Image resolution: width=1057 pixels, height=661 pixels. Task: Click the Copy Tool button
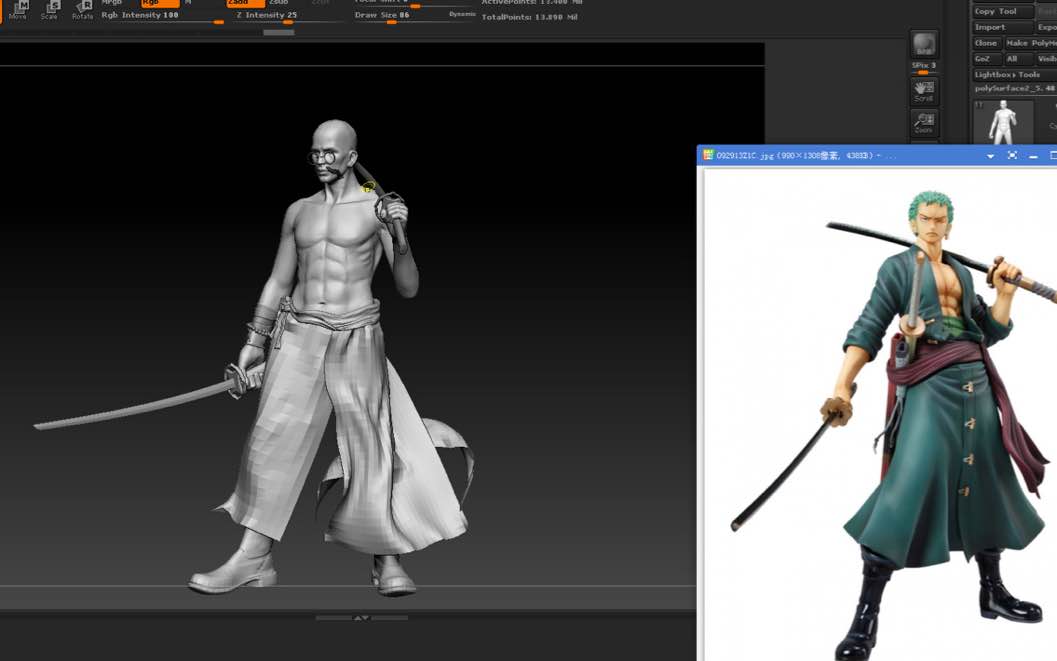(1003, 11)
